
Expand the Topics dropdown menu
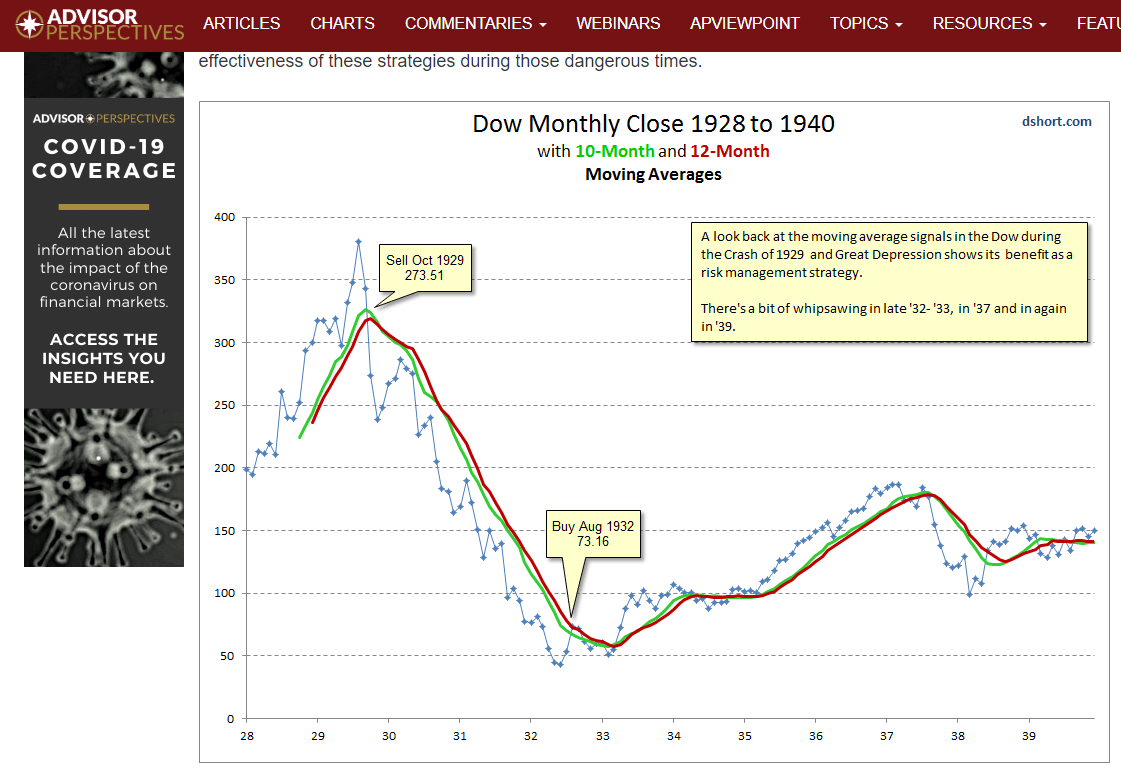coord(866,23)
